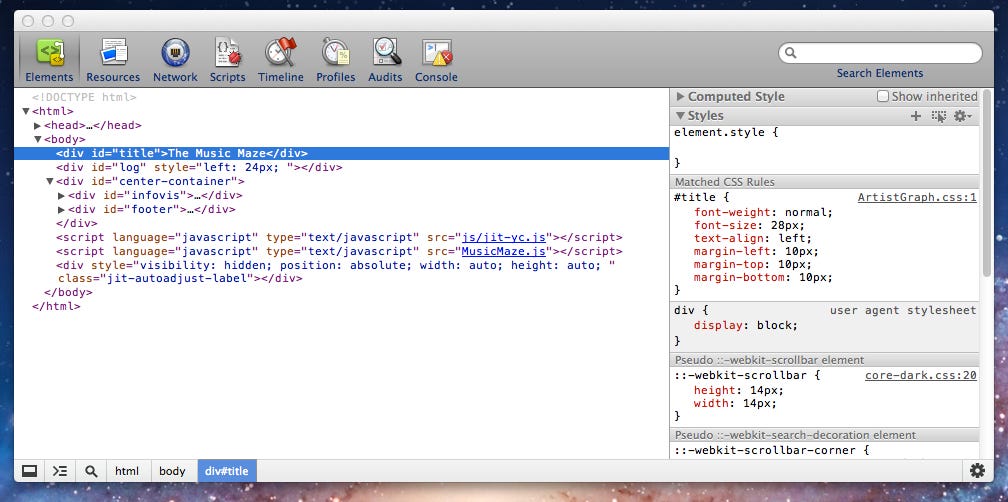Screen dimensions: 1008x502
Task: Collapse the body node
Action: (38, 139)
